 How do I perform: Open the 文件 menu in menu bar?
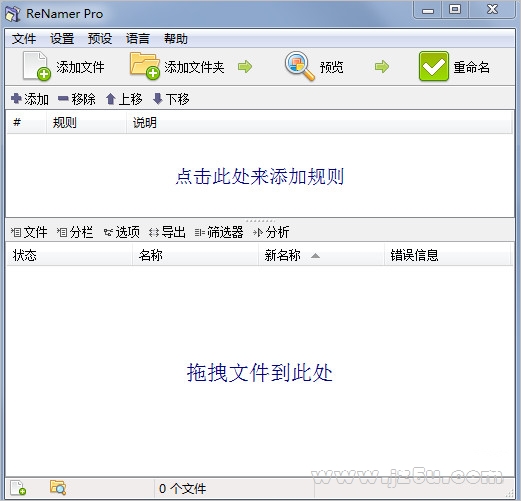point(24,39)
